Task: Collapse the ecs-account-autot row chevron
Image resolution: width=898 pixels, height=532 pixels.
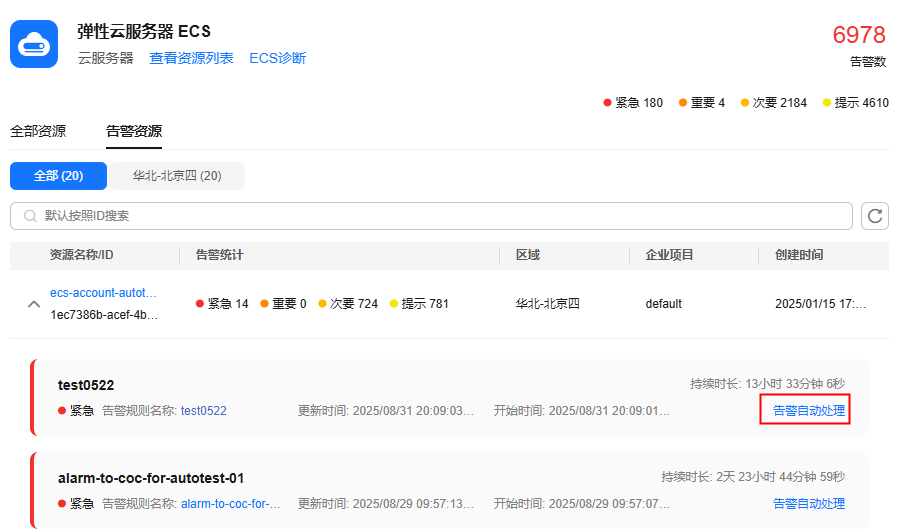Action: click(34, 304)
